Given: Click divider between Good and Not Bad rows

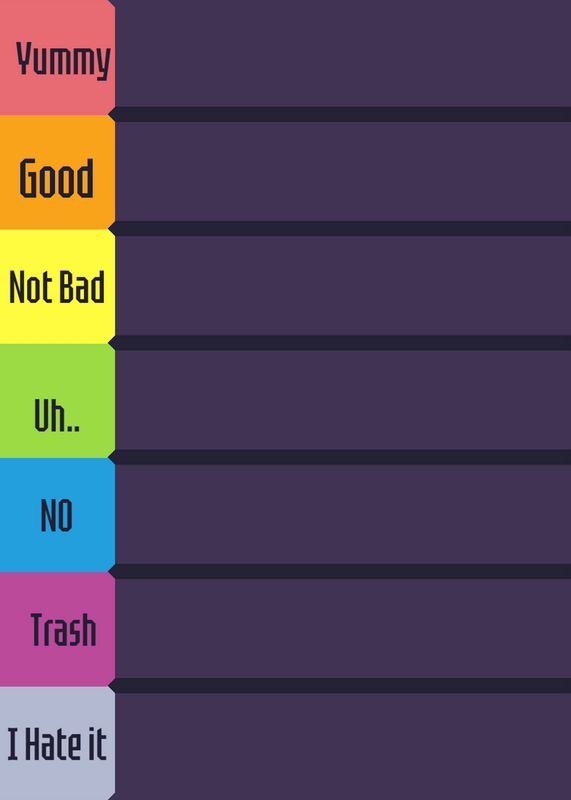Looking at the screenshot, I should click(x=340, y=229).
